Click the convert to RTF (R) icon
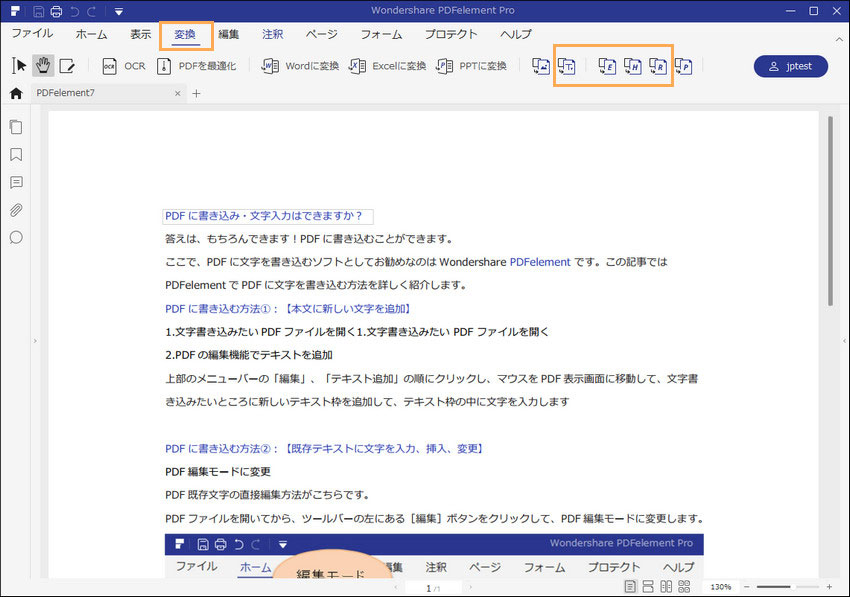This screenshot has height=597, width=850. coord(658,66)
